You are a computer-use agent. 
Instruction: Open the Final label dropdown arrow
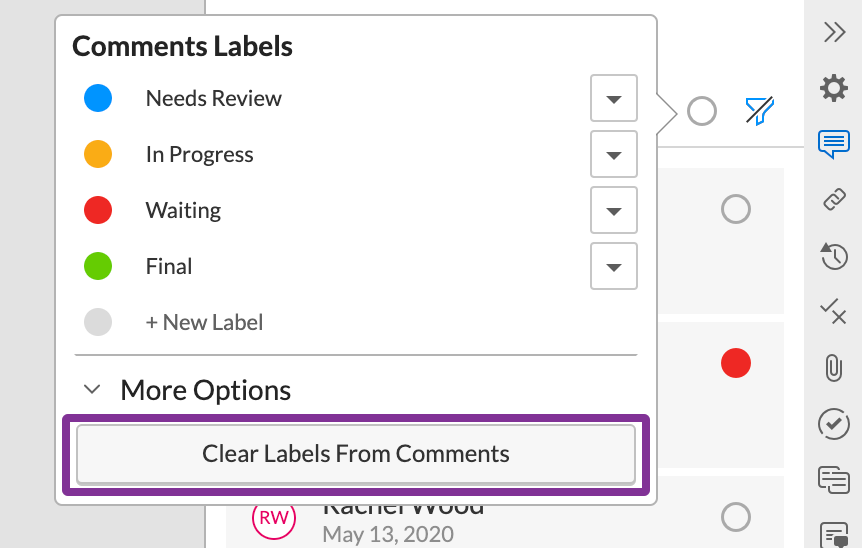click(614, 267)
